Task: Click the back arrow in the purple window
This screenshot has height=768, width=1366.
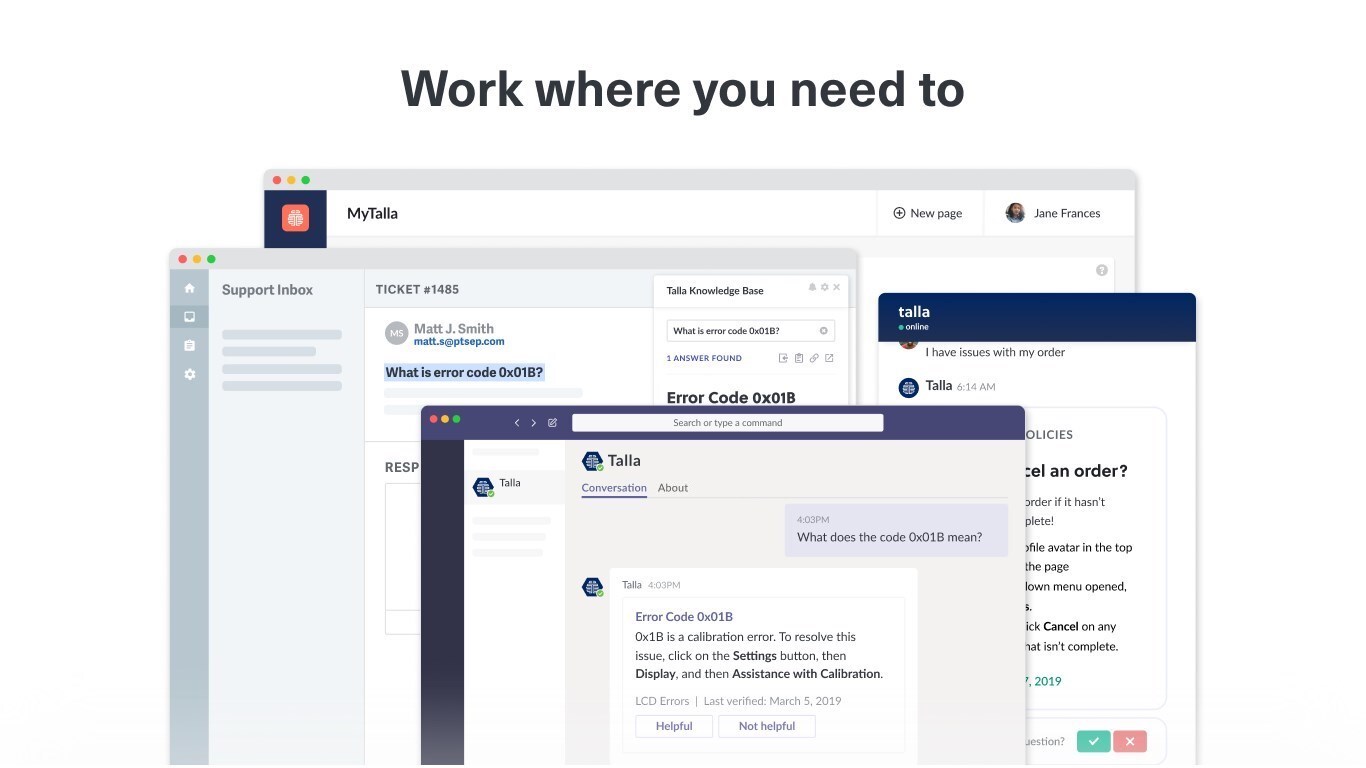Action: coord(517,423)
